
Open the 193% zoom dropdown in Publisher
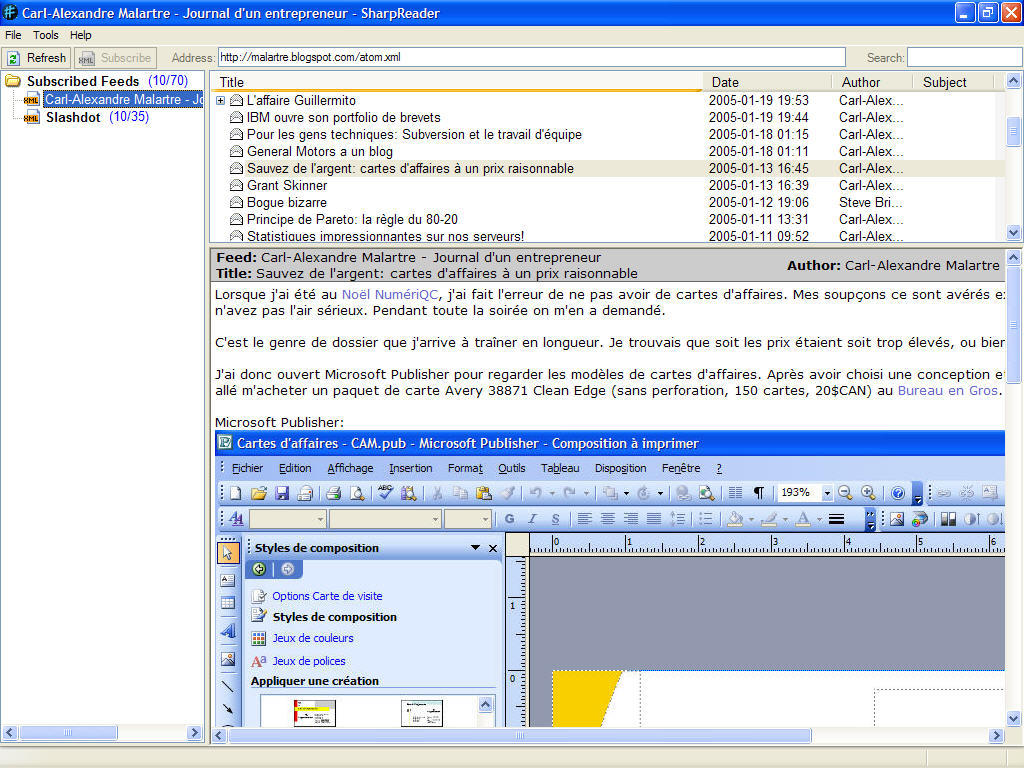click(x=827, y=493)
